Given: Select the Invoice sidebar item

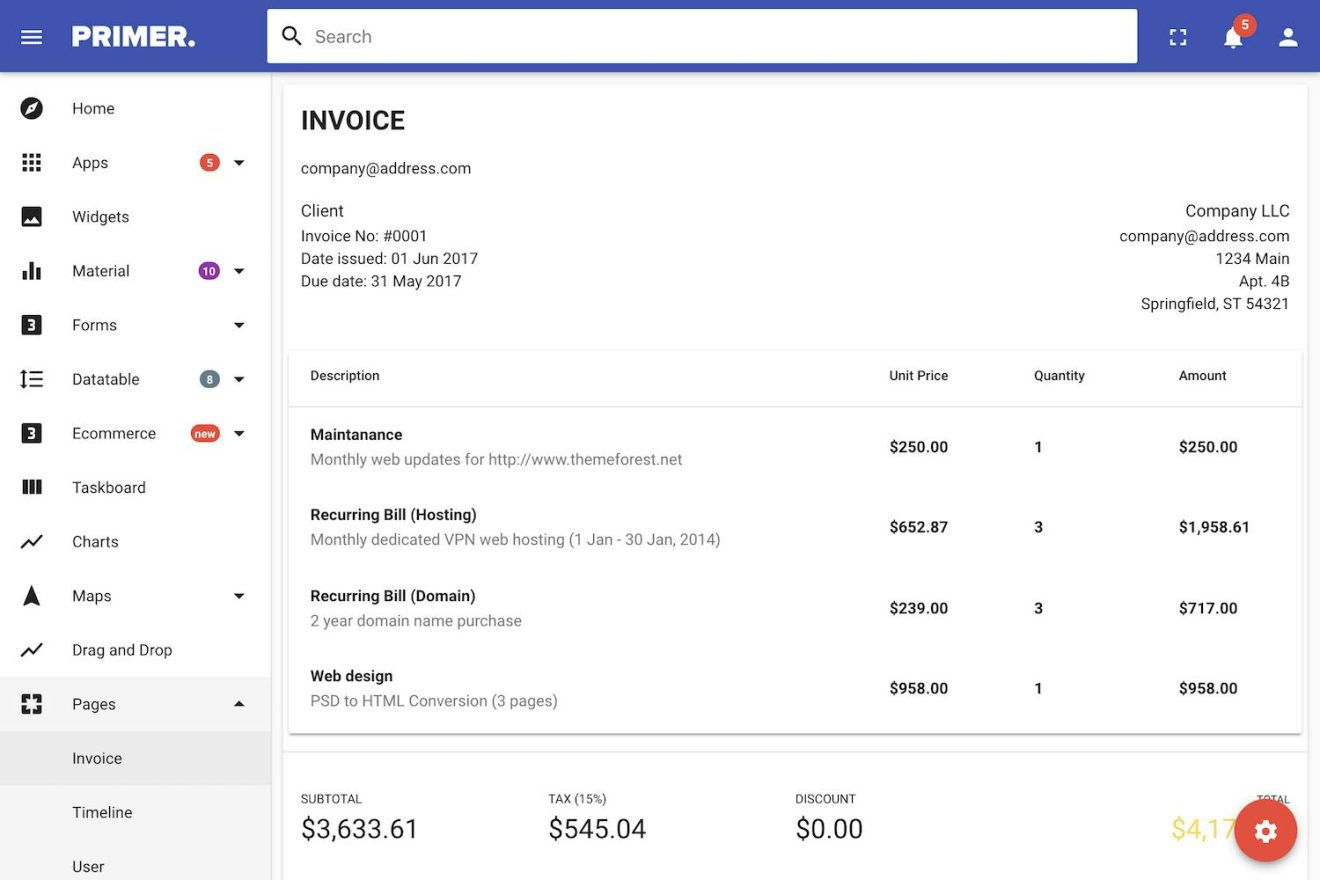Looking at the screenshot, I should pos(97,758).
